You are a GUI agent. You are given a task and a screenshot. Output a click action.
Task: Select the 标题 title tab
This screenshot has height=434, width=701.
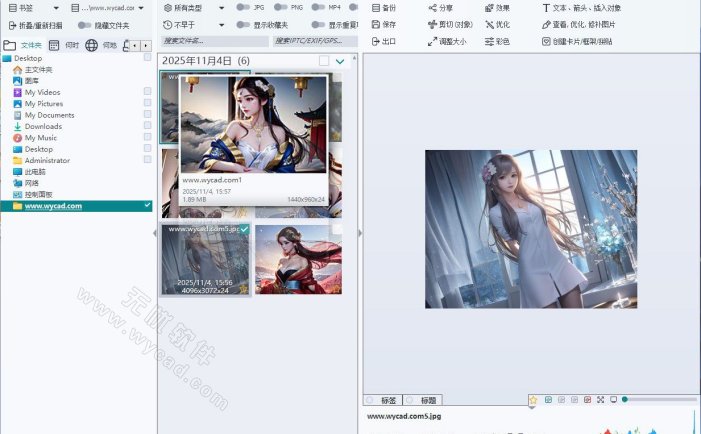point(423,400)
